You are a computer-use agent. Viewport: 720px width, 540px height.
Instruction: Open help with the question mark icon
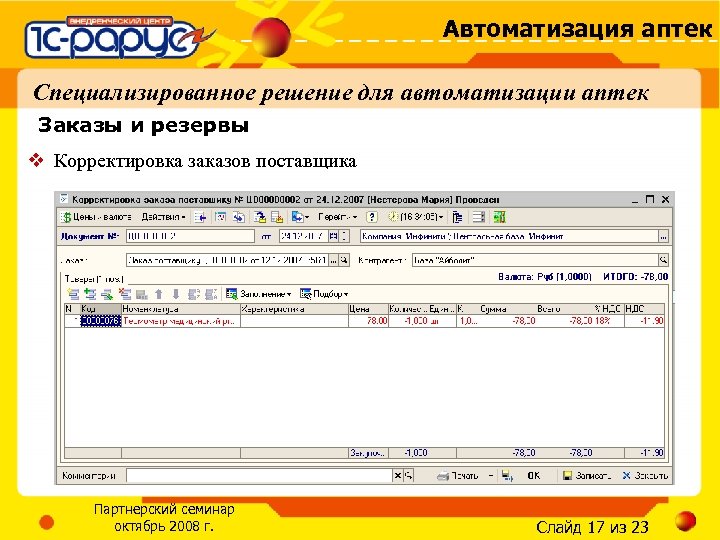(x=372, y=217)
